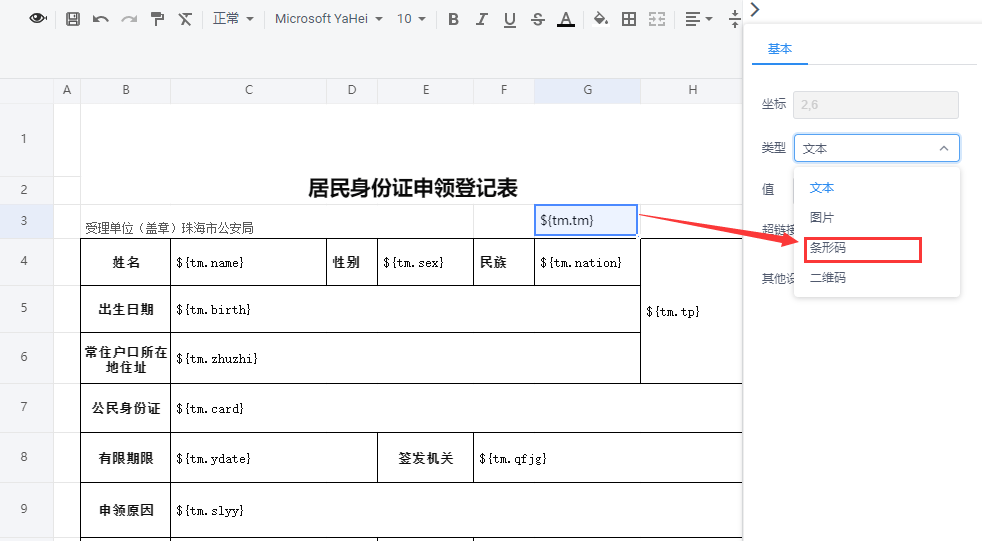Click the vertical alignment icon

(735, 19)
